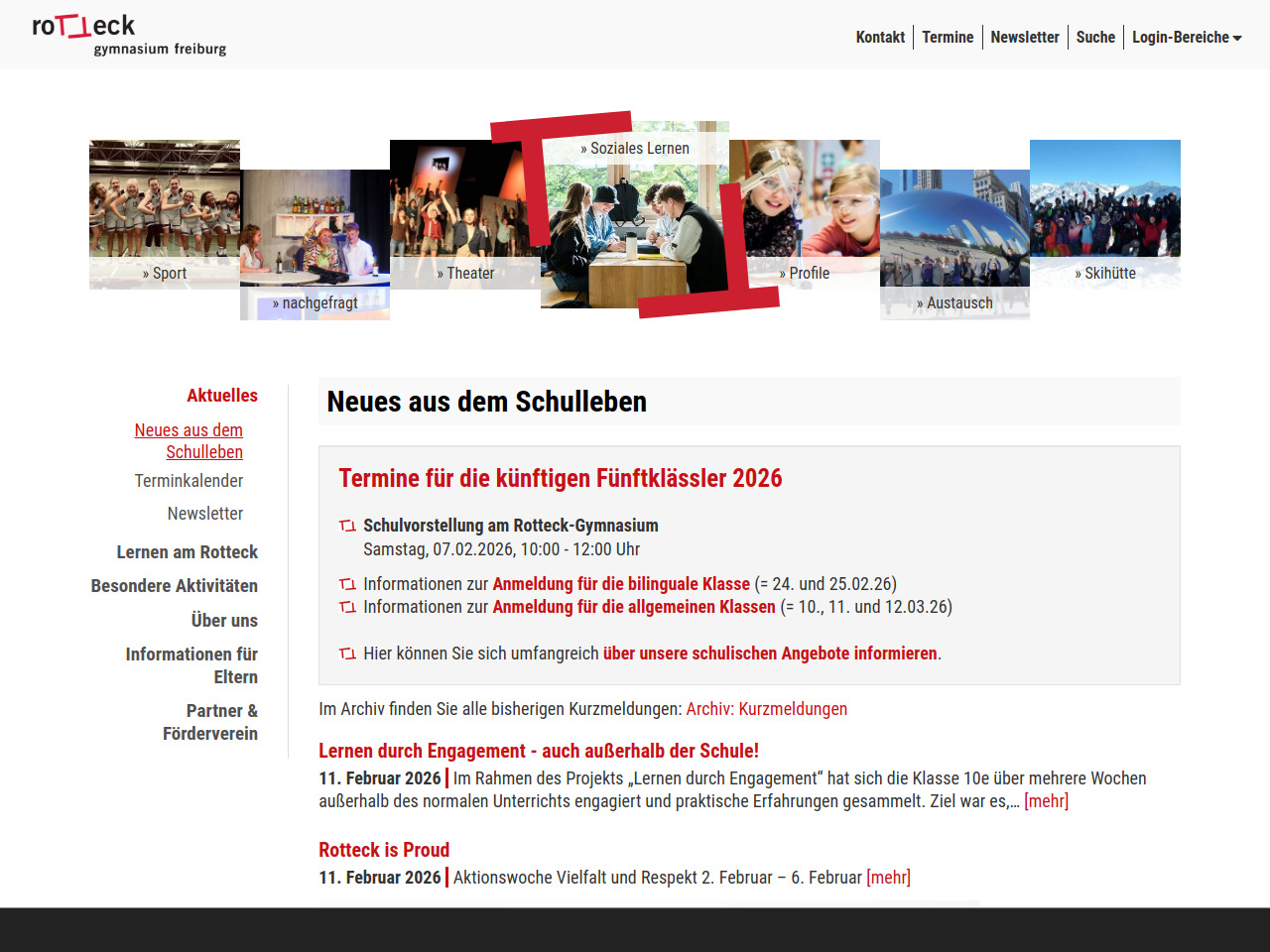Viewport: 1270px width, 952px height.
Task: Select the Profile image tile
Action: pyautogui.click(x=805, y=213)
